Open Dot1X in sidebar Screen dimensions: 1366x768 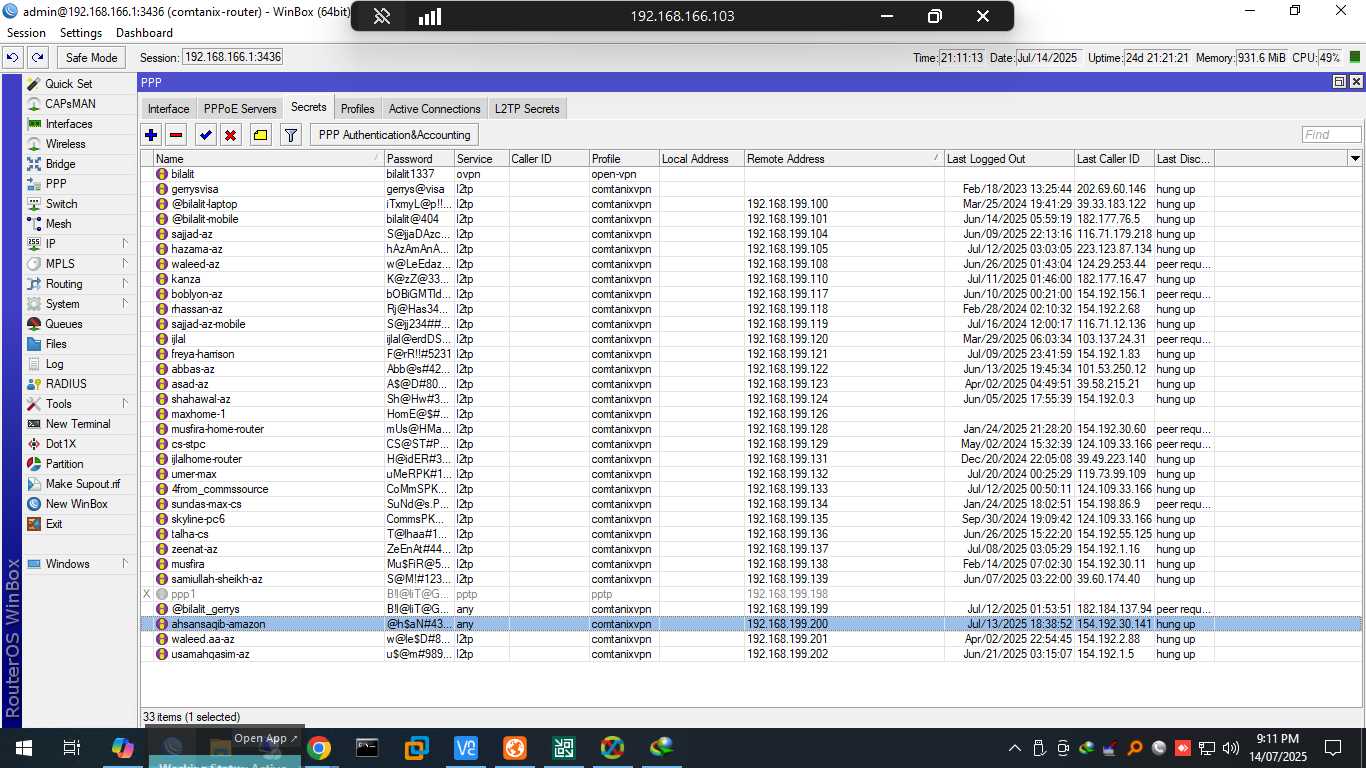pyautogui.click(x=60, y=444)
